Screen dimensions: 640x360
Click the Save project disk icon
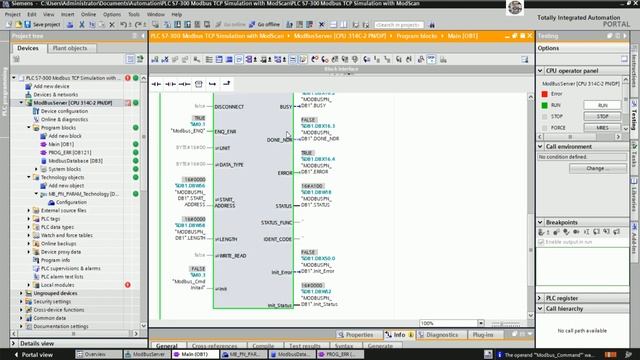(27, 24)
